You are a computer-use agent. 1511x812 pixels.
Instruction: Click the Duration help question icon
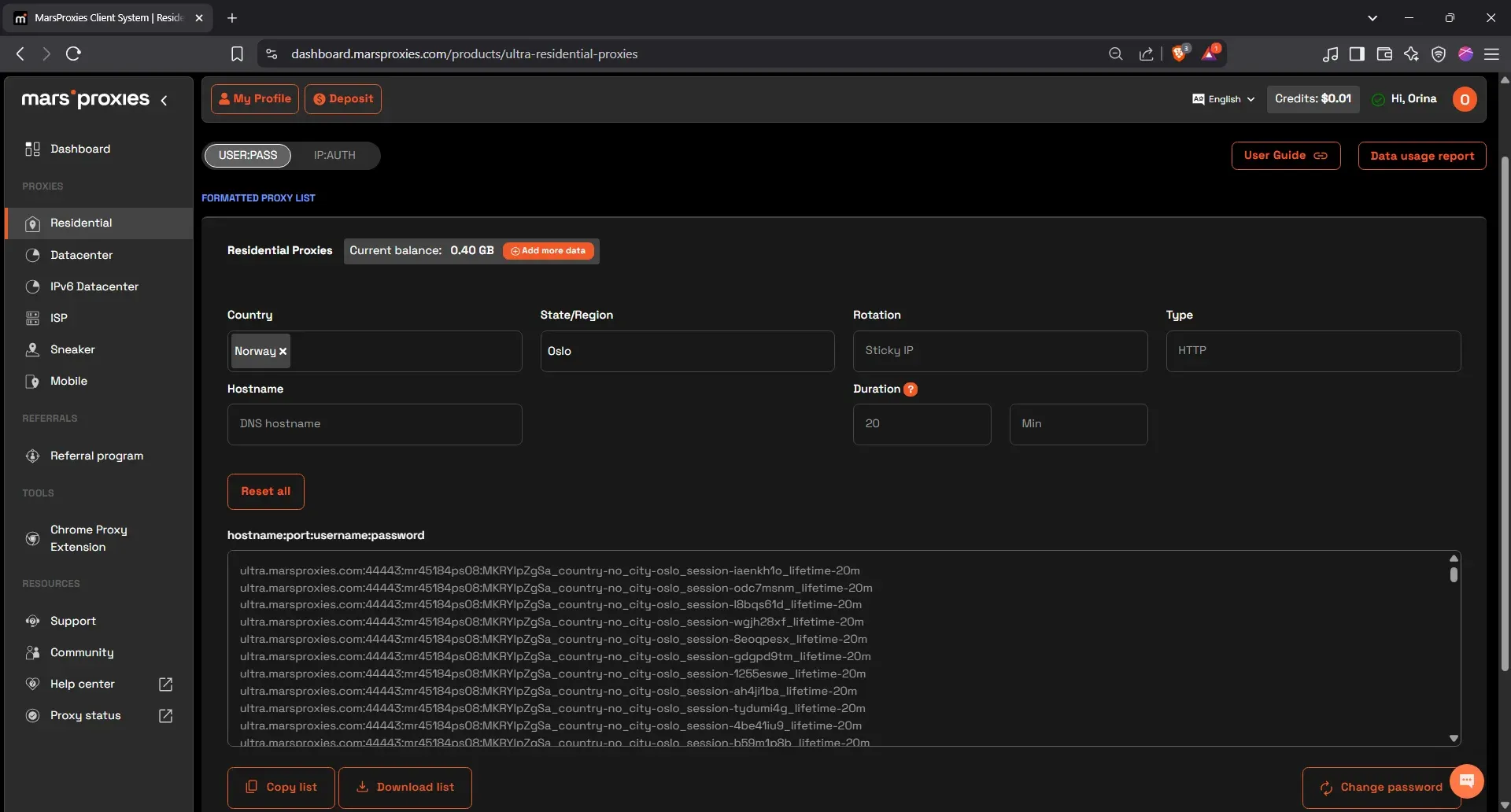[911, 389]
